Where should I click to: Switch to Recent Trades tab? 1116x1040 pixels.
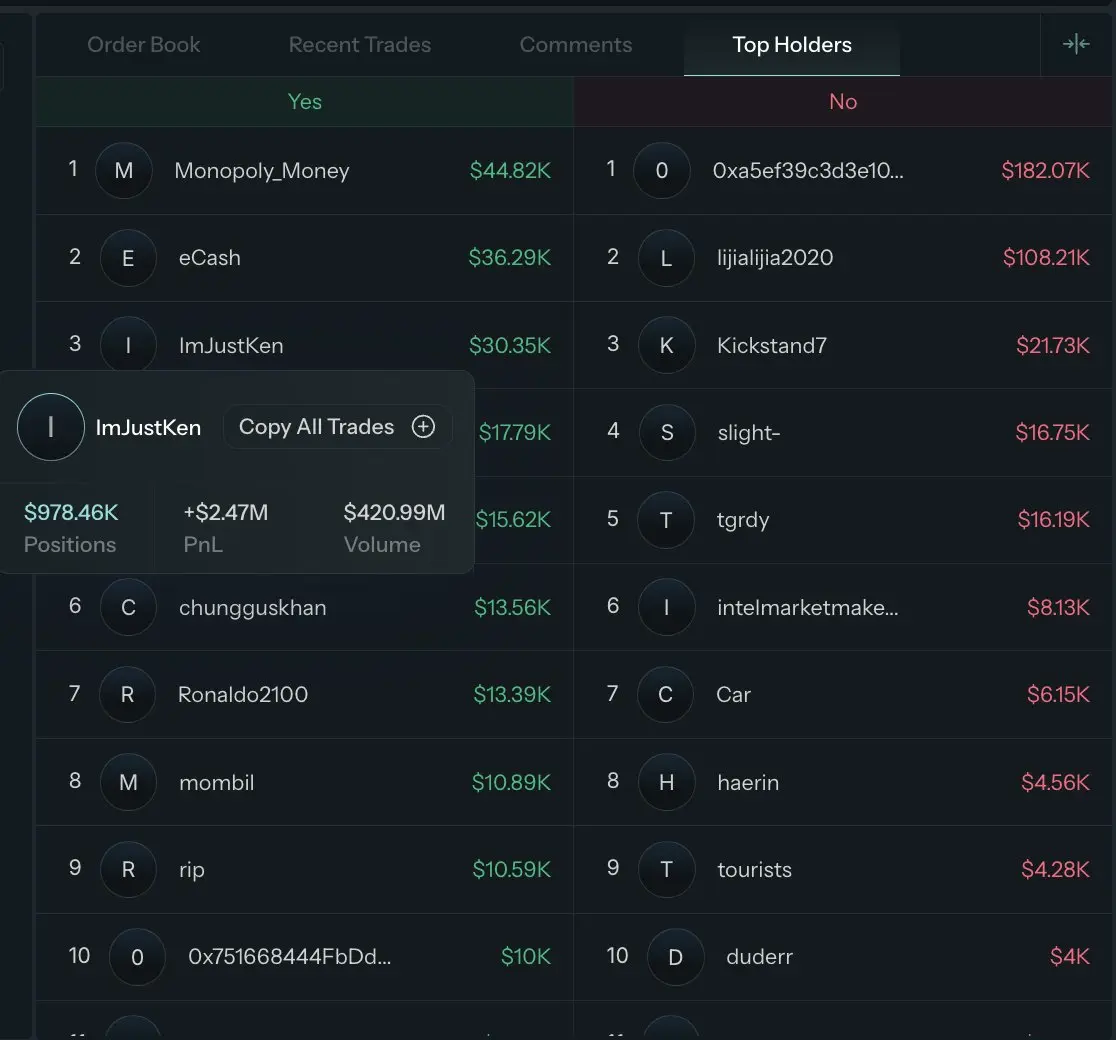pos(359,45)
